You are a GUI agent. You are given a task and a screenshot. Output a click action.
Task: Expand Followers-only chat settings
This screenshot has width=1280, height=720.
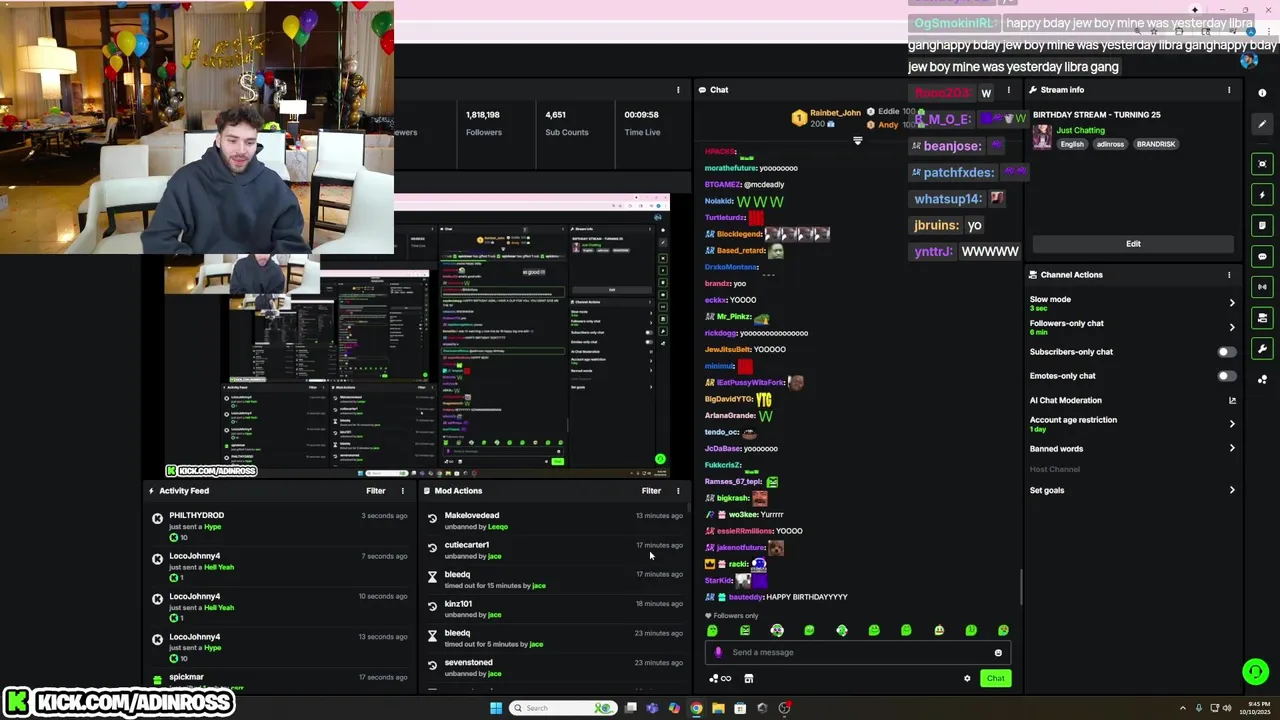(1232, 327)
